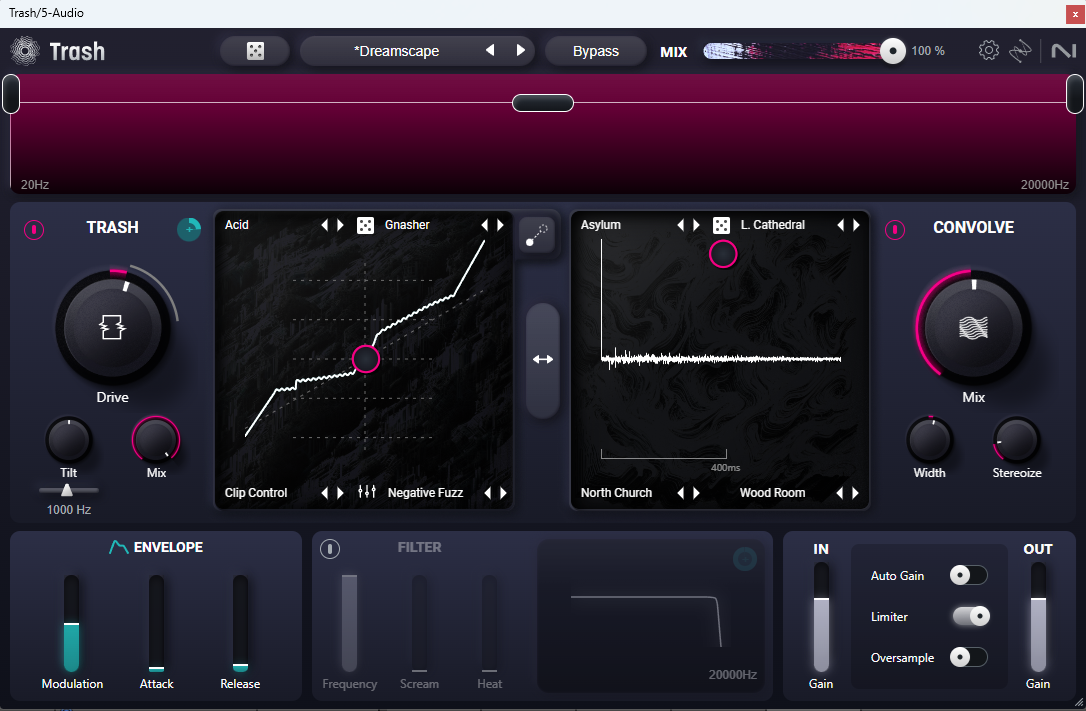Select next distortion for Gnasher slot
The height and width of the screenshot is (711, 1086).
click(501, 225)
